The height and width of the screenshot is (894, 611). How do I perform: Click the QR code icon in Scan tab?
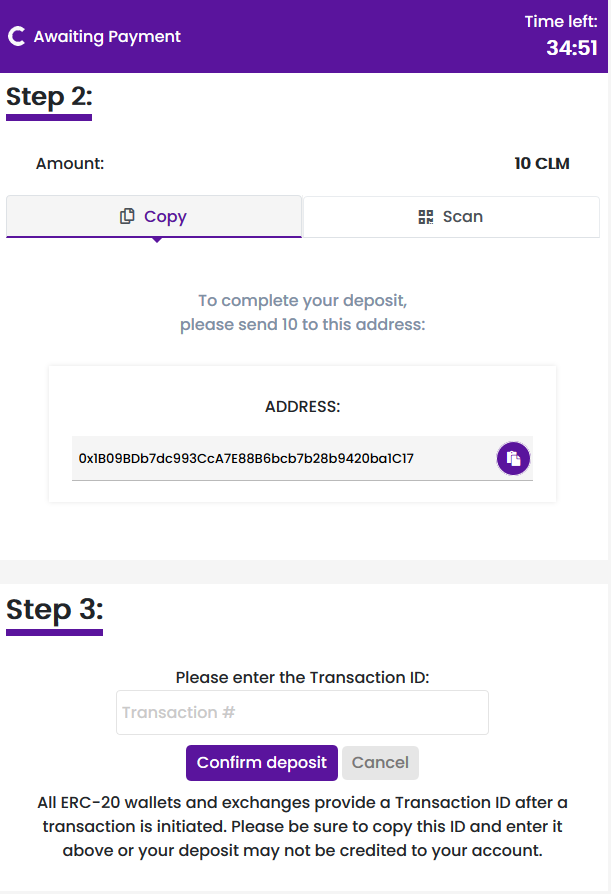426,217
